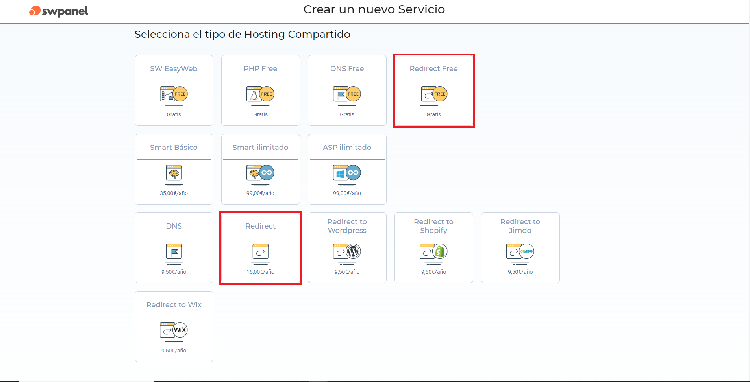Click the "Crear un nuevo Servicio" heading
Viewport: 750px width, 382px height.
(374, 10)
